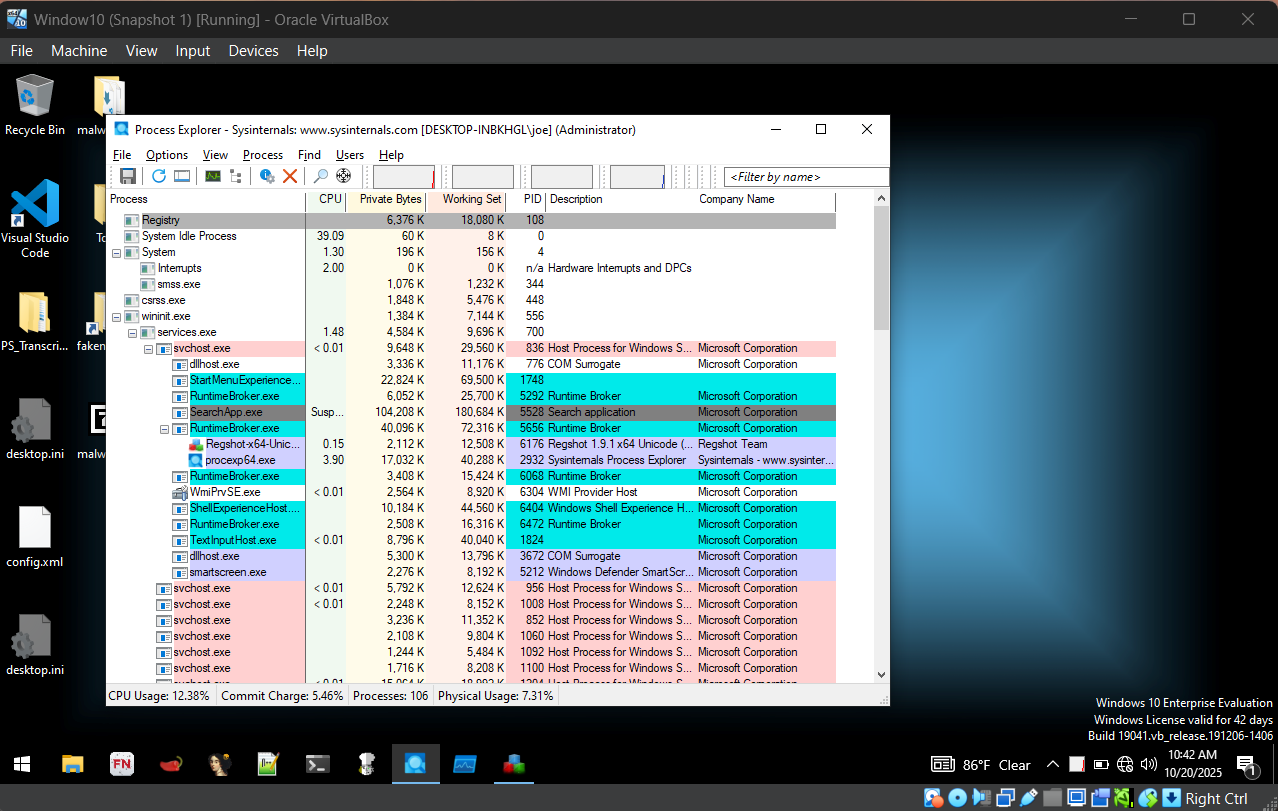
Task: Click the Regshot-x64-Unicode process icon in tree
Action: pyautogui.click(x=196, y=444)
